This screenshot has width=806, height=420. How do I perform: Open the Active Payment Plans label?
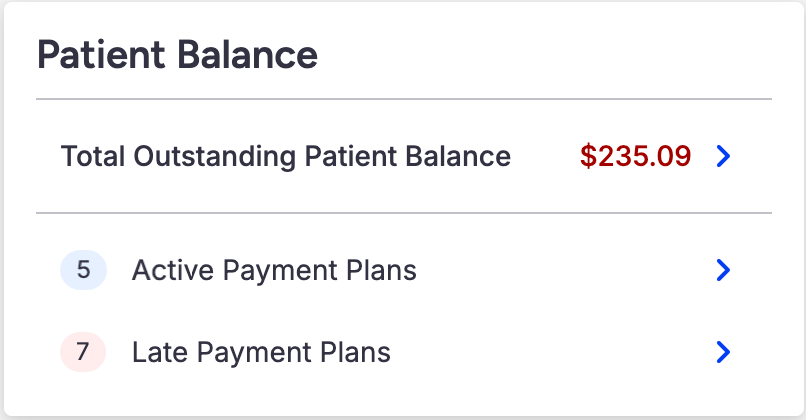[x=274, y=270]
